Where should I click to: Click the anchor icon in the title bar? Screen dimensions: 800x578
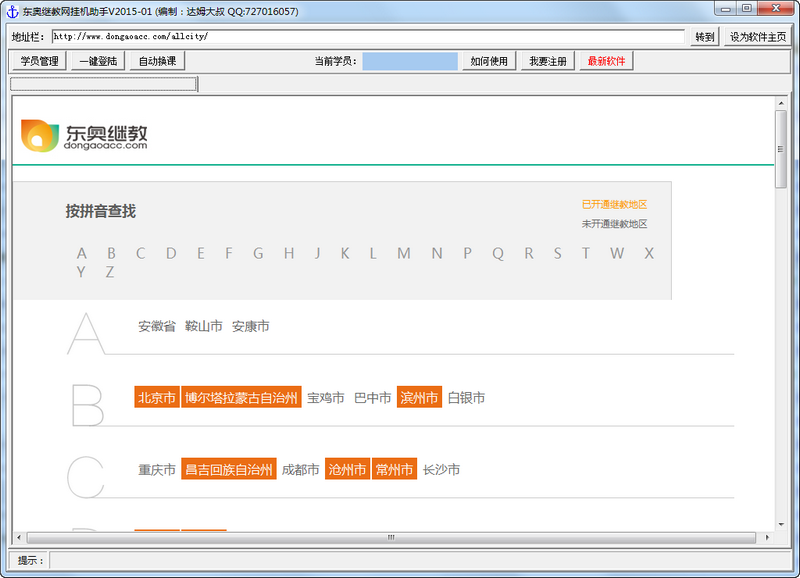click(x=10, y=11)
